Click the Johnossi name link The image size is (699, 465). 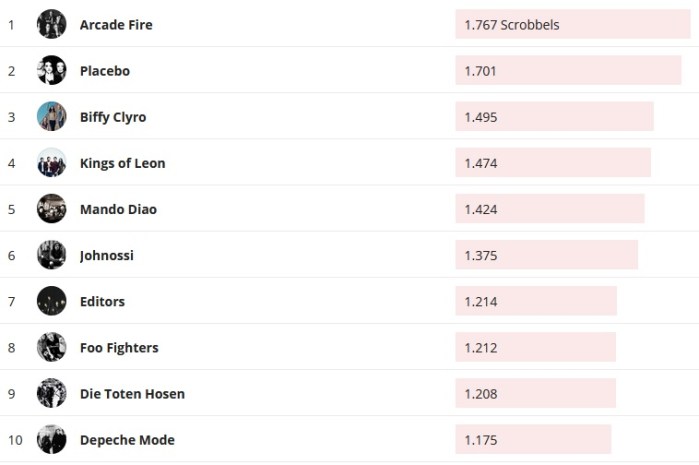pos(106,255)
